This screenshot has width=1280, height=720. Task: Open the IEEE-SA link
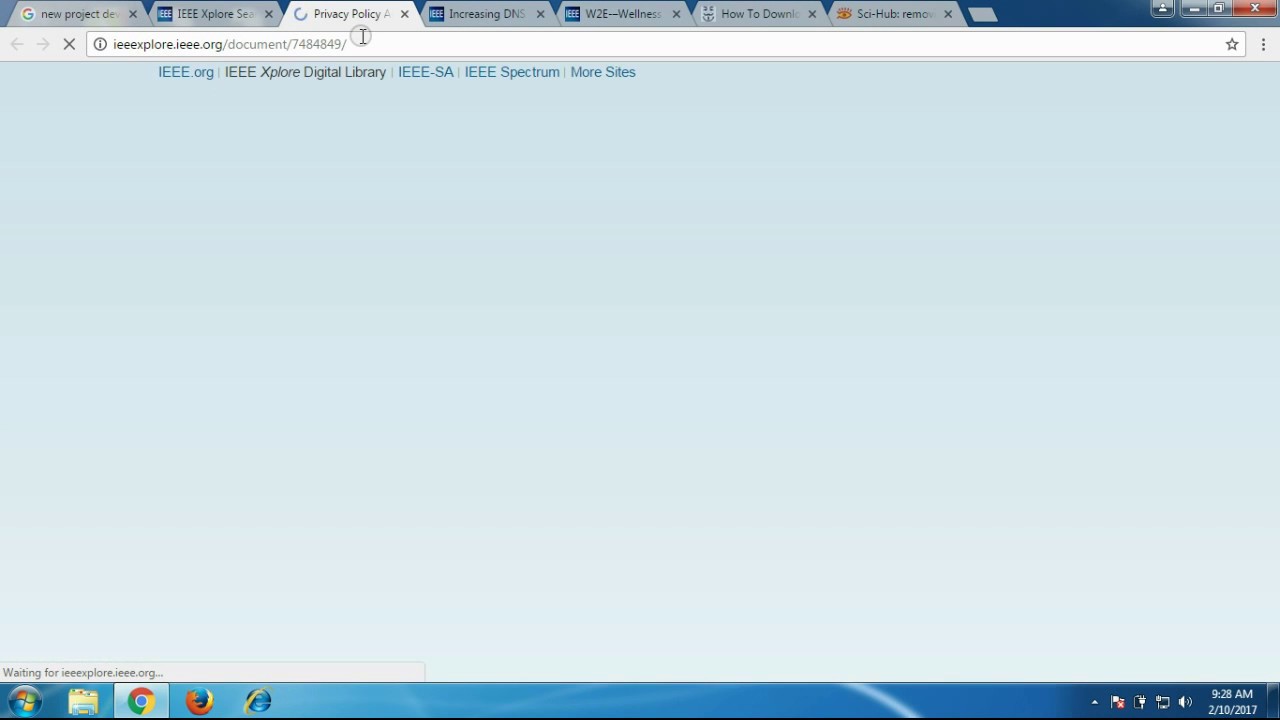(x=426, y=72)
